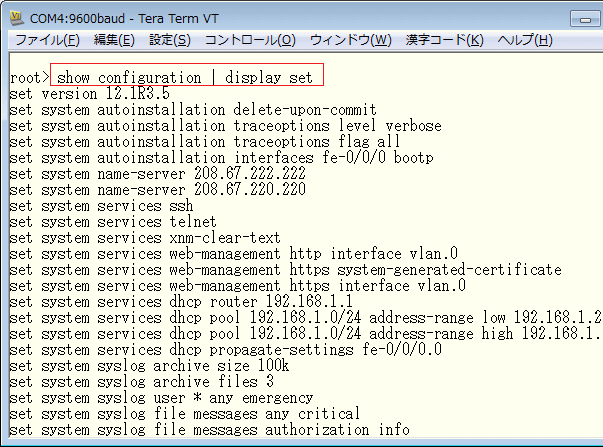This screenshot has width=603, height=447.
Task: Click the name-server 208.67.222.222 line
Action: pos(157,174)
